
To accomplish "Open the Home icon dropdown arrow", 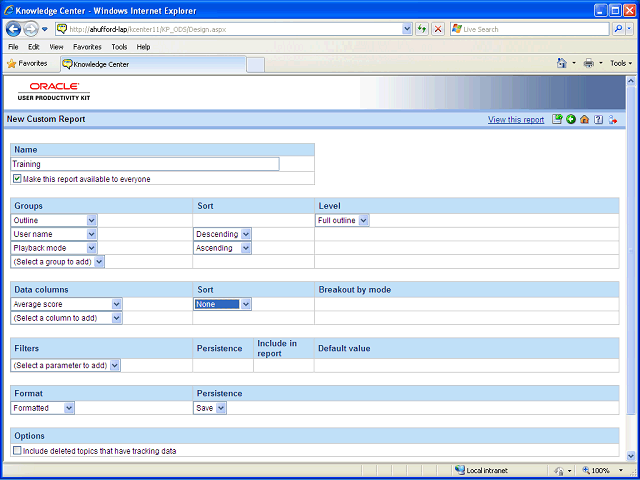I will (574, 63).
